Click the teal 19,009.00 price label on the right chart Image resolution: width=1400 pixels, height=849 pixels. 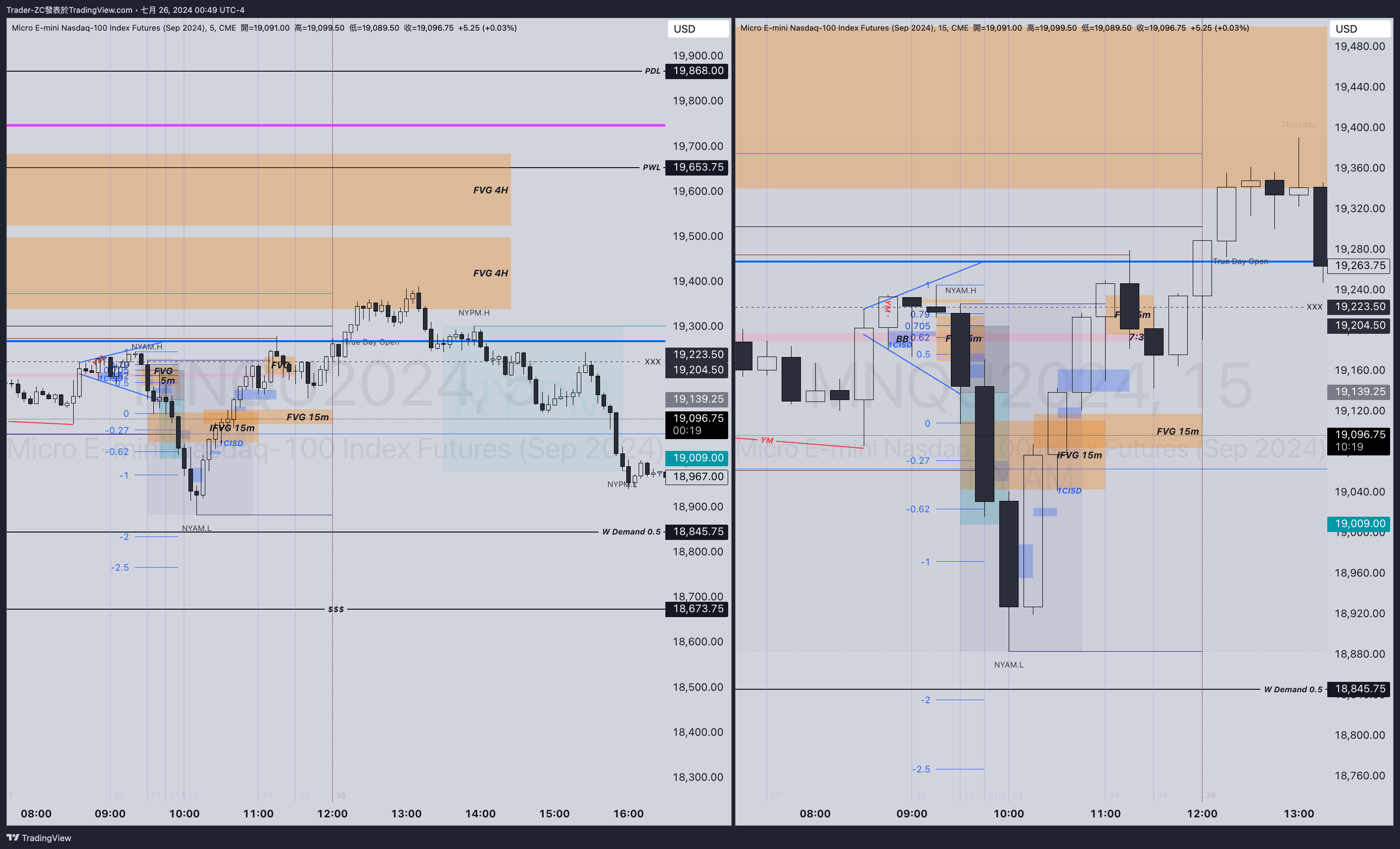click(x=1358, y=524)
